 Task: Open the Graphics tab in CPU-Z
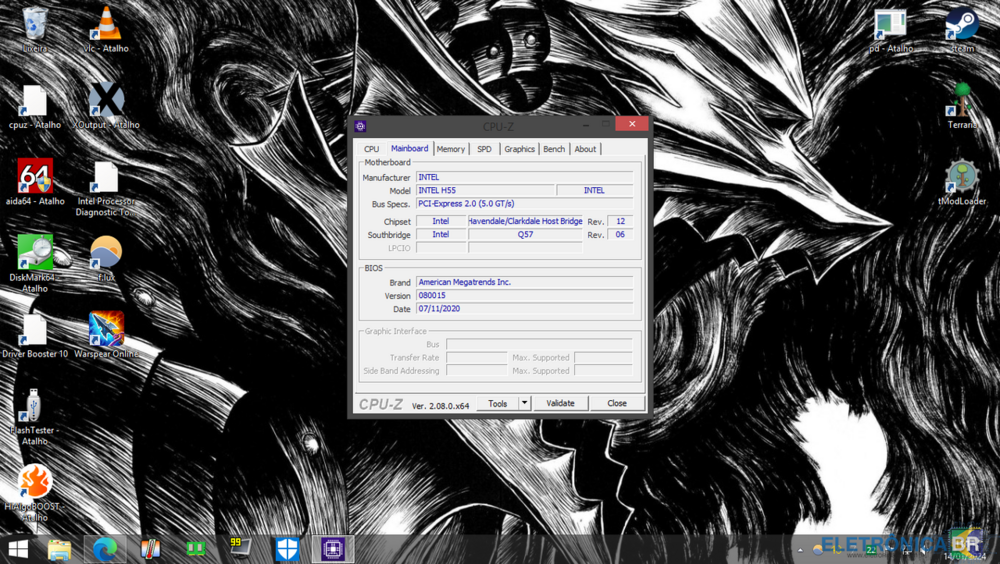[x=519, y=149]
